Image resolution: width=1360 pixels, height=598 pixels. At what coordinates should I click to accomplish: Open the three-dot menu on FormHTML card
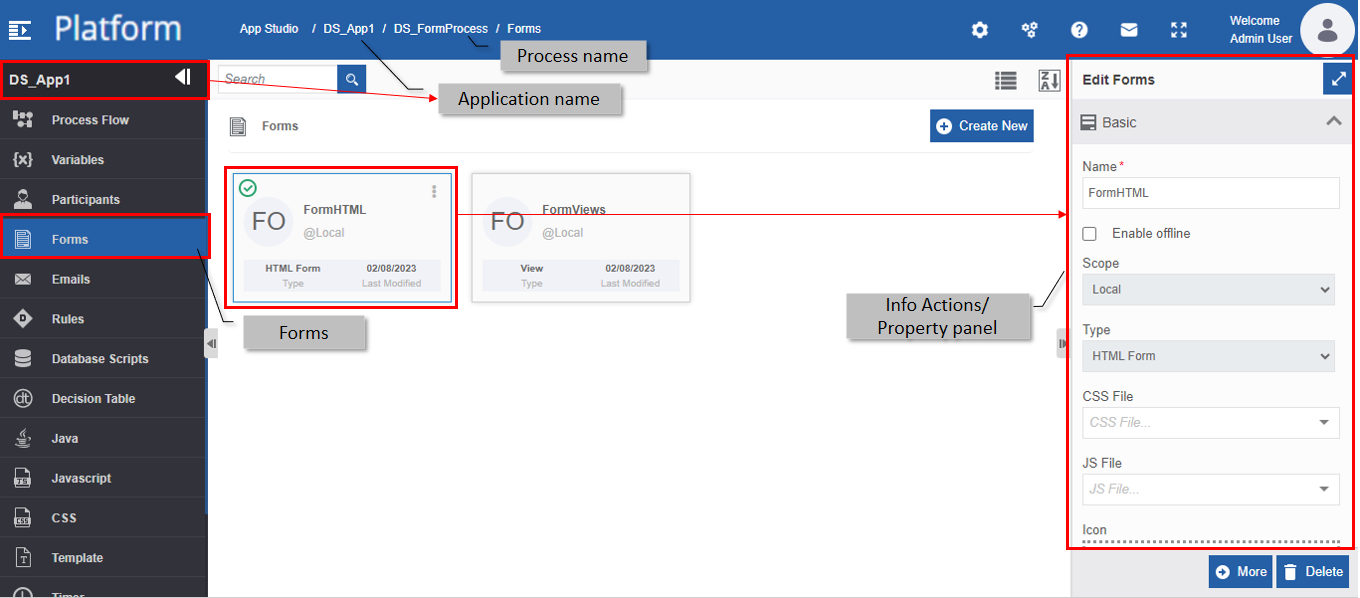[x=434, y=191]
